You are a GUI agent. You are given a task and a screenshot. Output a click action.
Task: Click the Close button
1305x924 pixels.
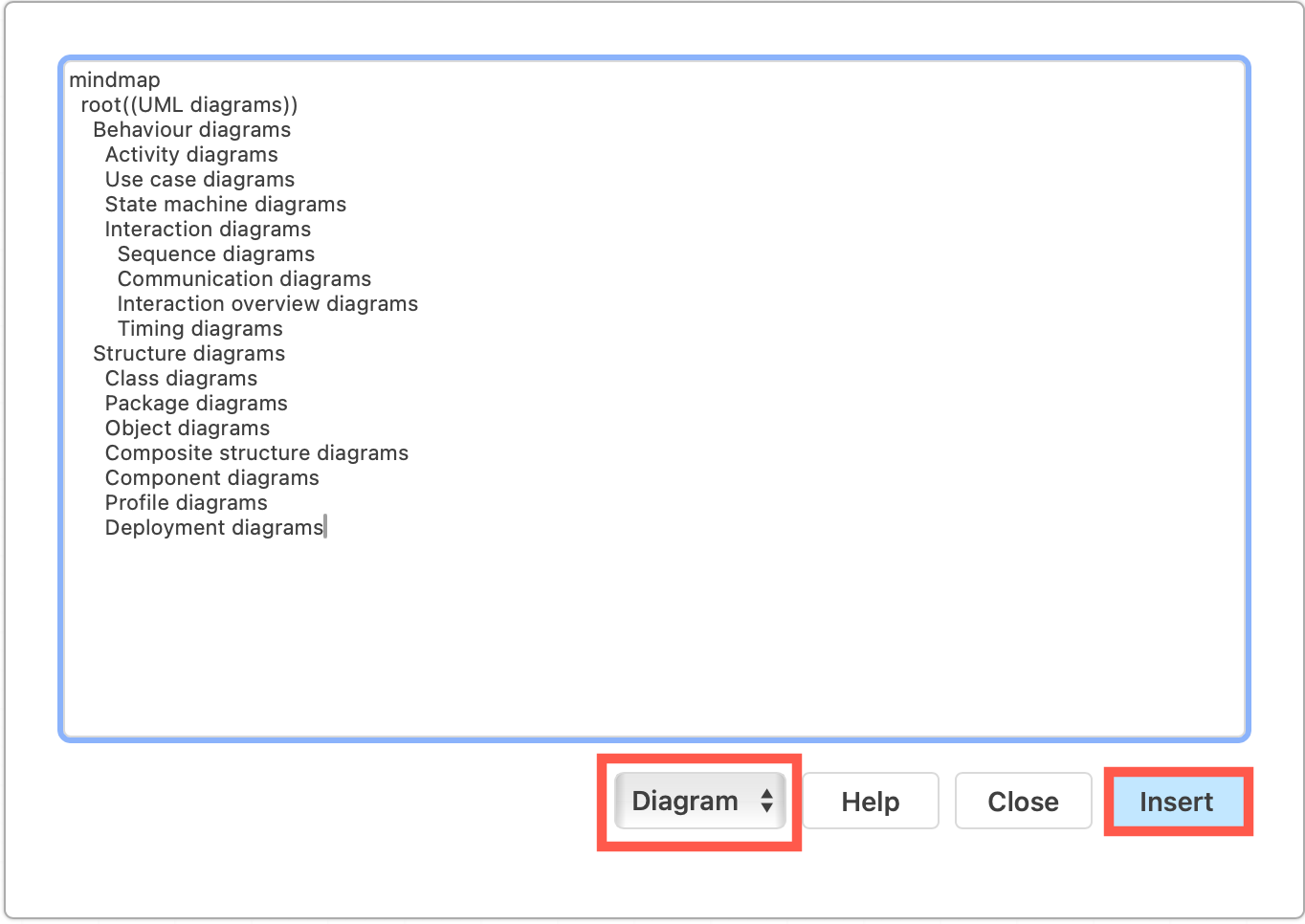pos(1023,801)
